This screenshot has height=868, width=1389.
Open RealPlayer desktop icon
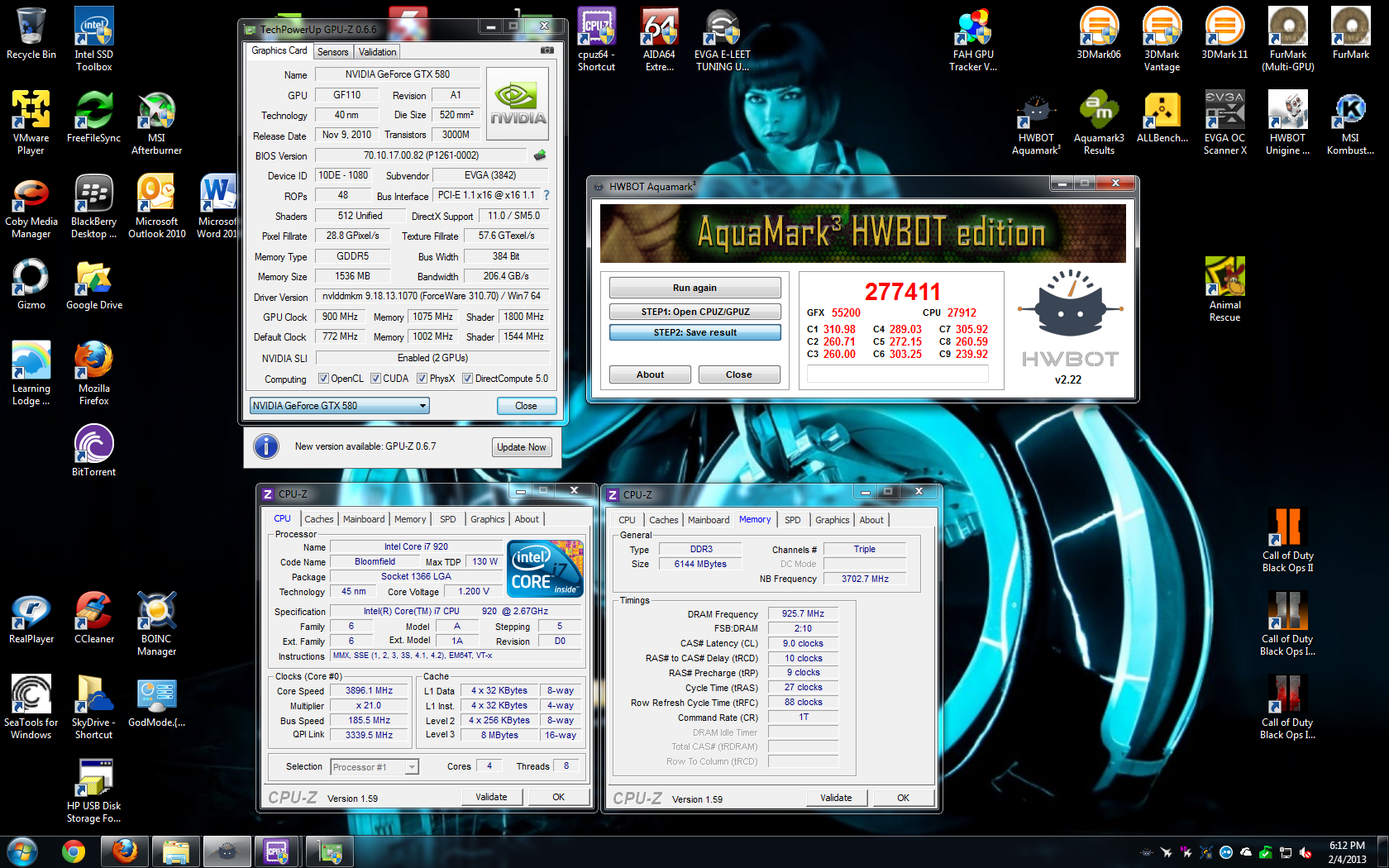click(x=31, y=616)
